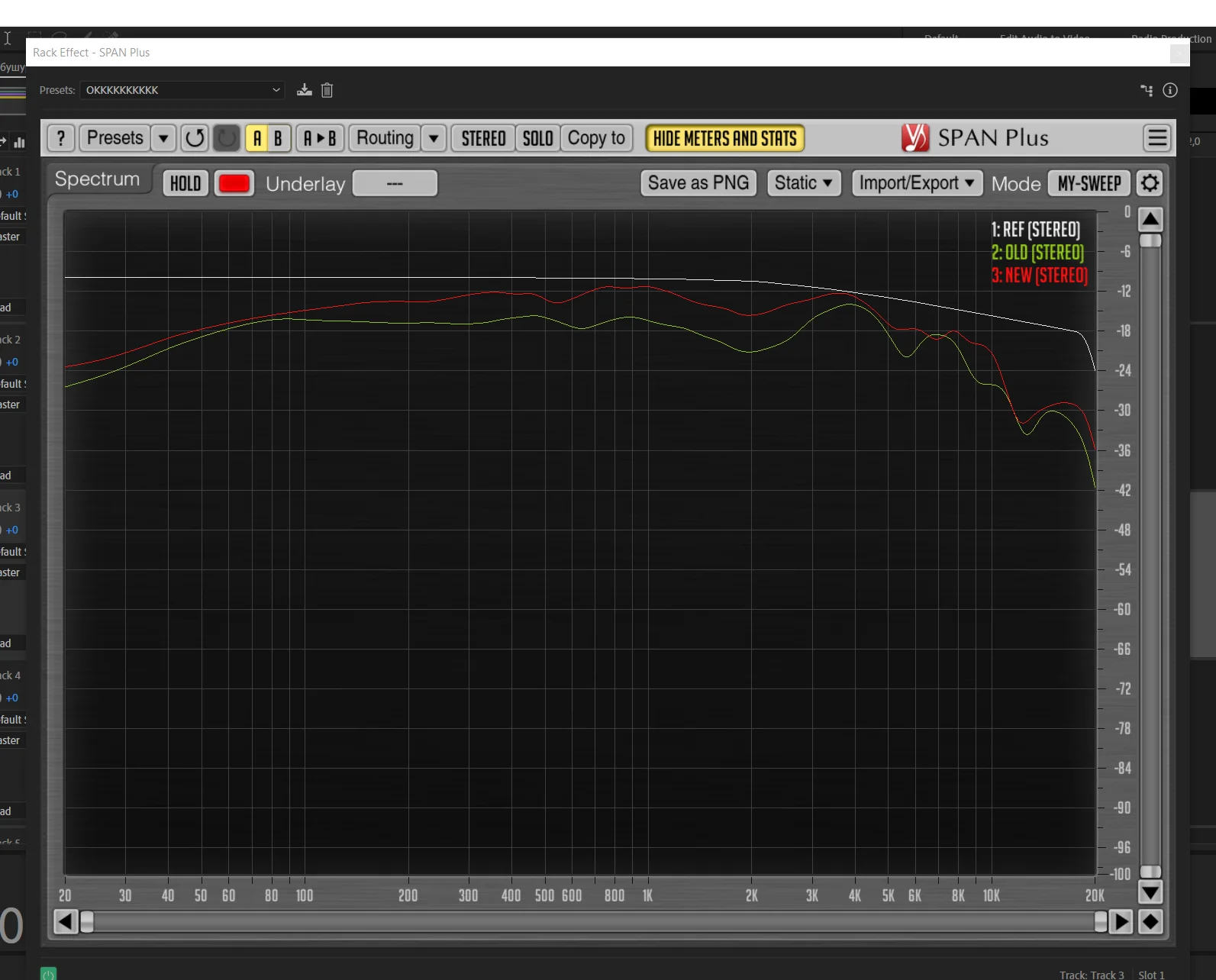The height and width of the screenshot is (980, 1216).
Task: Click the right handle of frequency range slider
Action: [1101, 922]
